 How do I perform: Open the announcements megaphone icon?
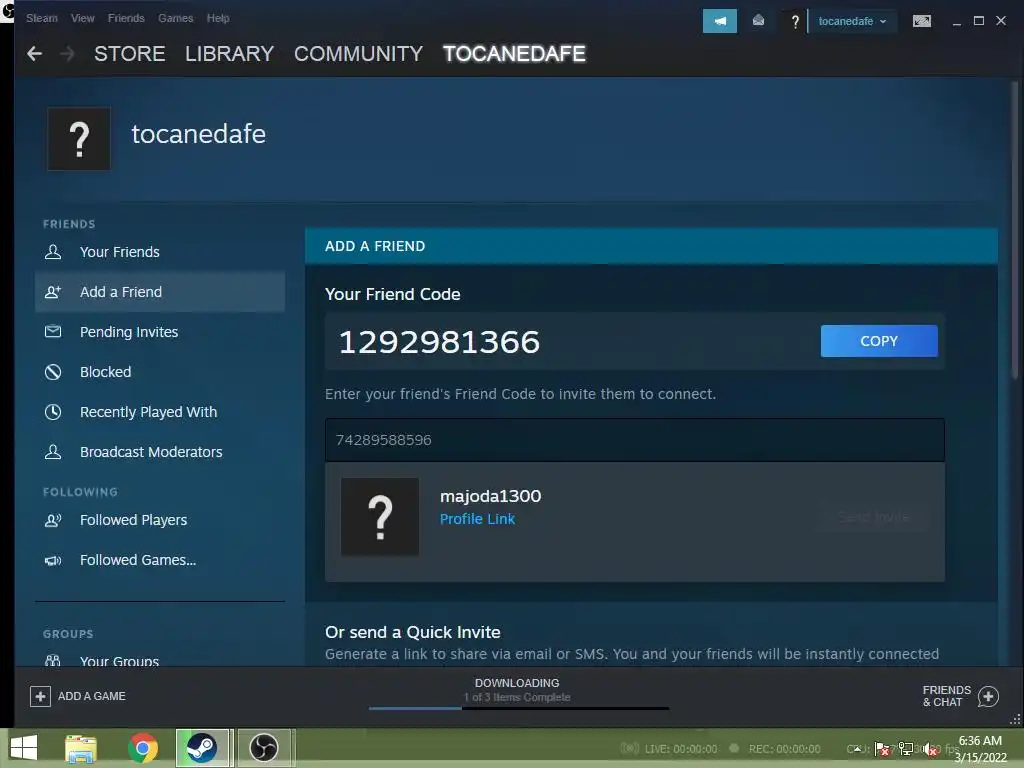pos(720,21)
